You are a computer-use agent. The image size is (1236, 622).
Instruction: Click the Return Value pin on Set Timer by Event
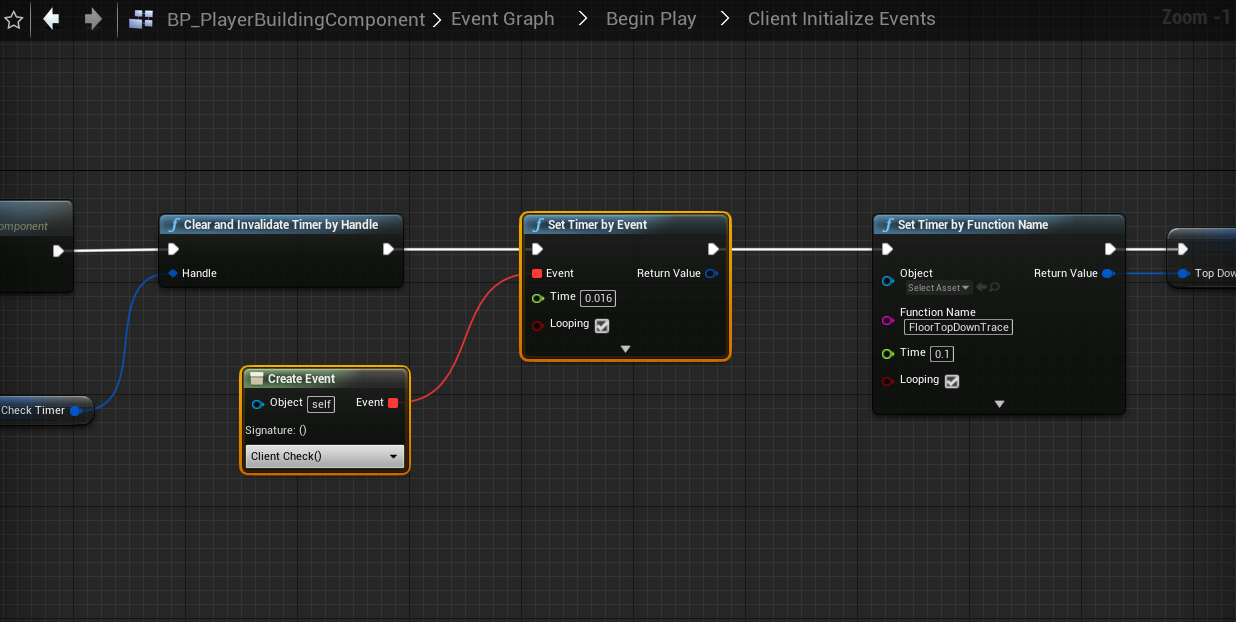click(x=710, y=273)
